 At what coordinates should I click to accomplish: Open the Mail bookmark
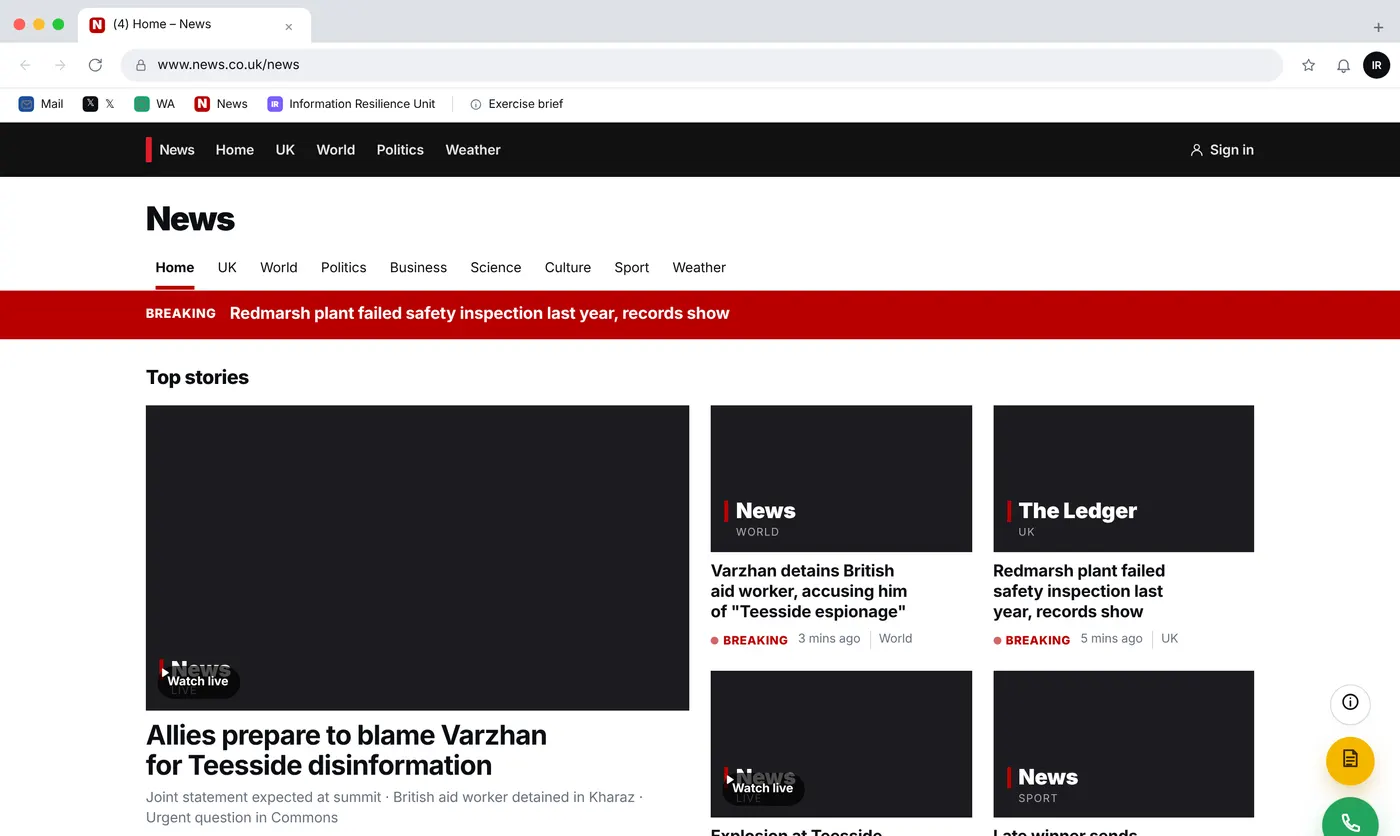tap(41, 104)
